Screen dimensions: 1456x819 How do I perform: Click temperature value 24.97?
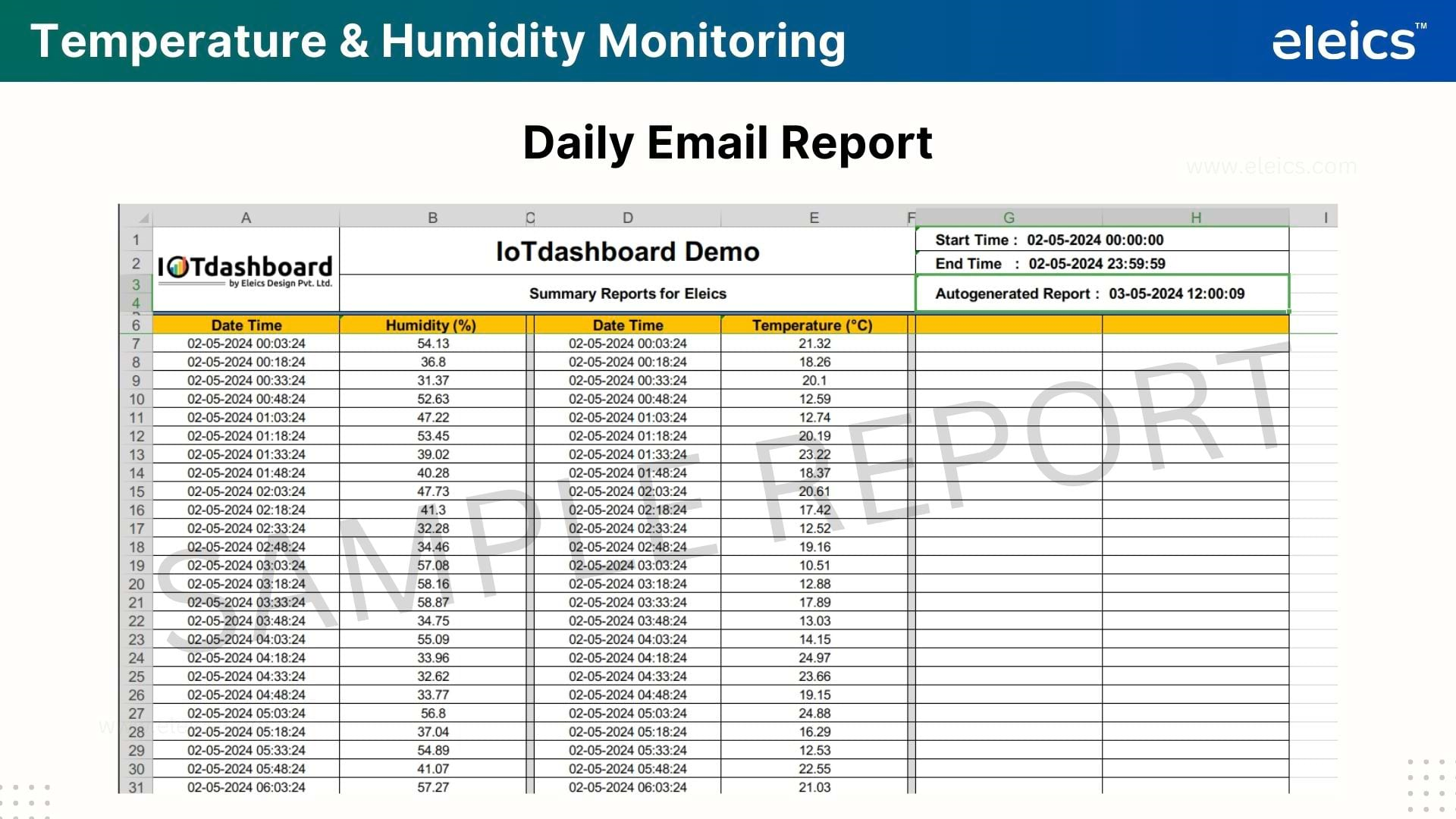[x=814, y=657]
